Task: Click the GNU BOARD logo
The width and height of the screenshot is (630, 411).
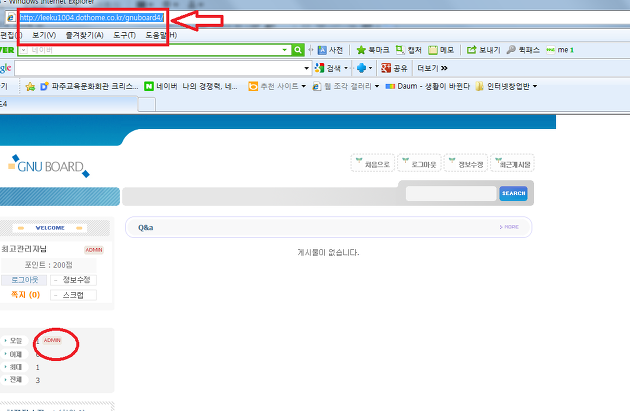Action: pyautogui.click(x=49, y=166)
